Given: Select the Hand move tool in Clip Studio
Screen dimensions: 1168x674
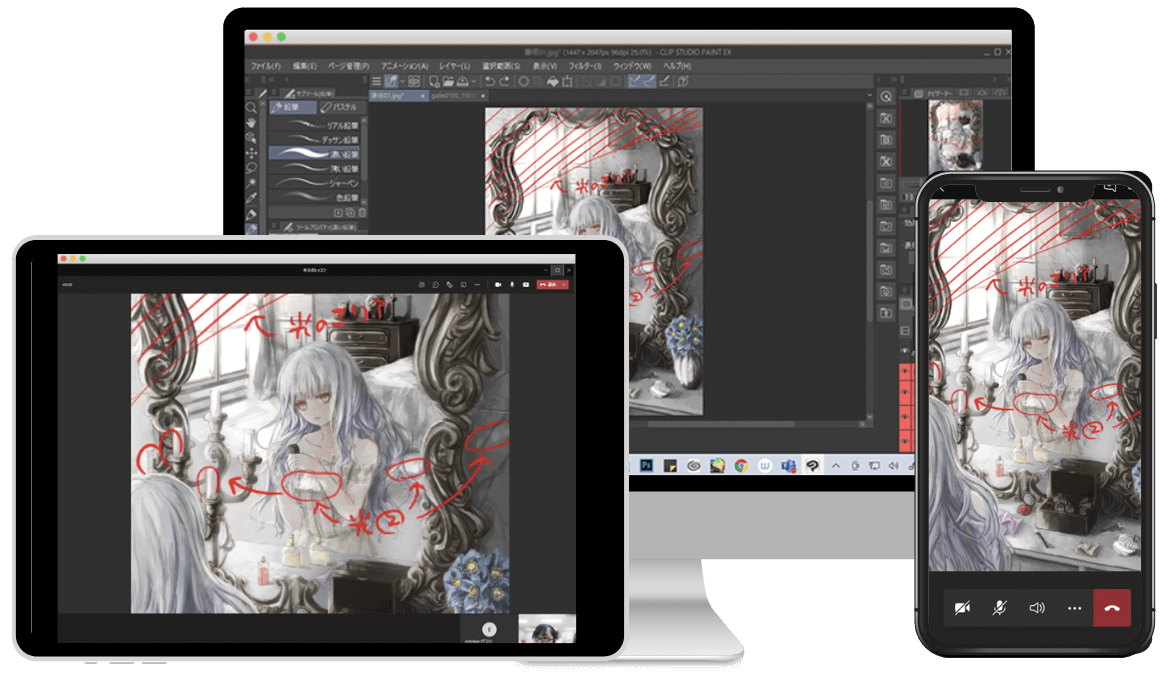Looking at the screenshot, I should pos(251,122).
